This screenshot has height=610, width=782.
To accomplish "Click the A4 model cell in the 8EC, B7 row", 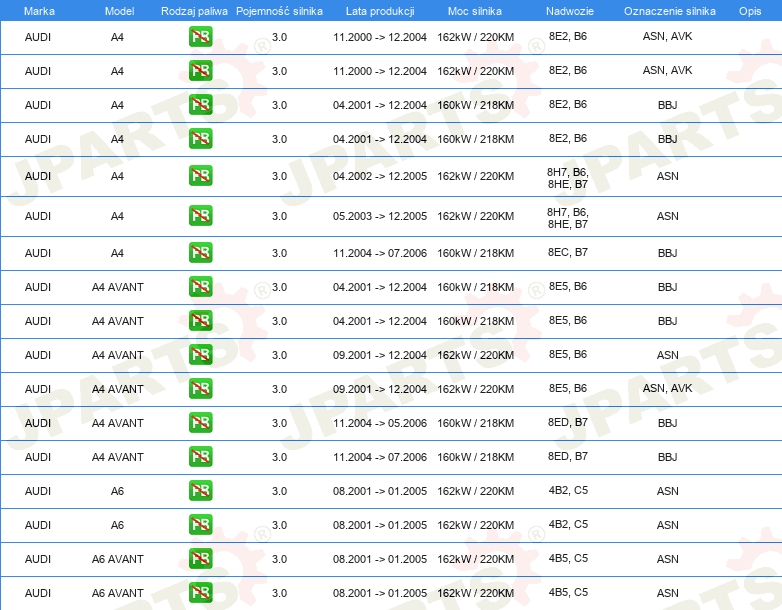I will pyautogui.click(x=117, y=253).
